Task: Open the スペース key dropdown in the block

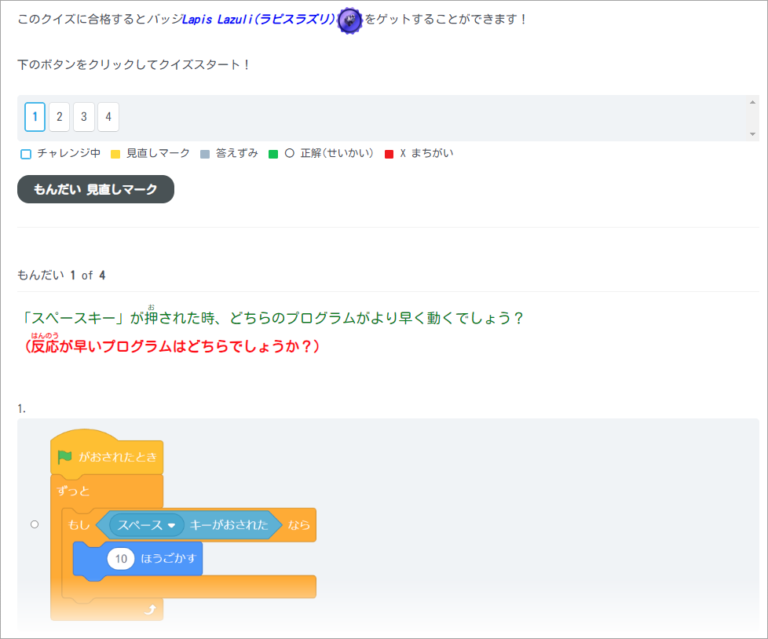Action: (x=171, y=525)
